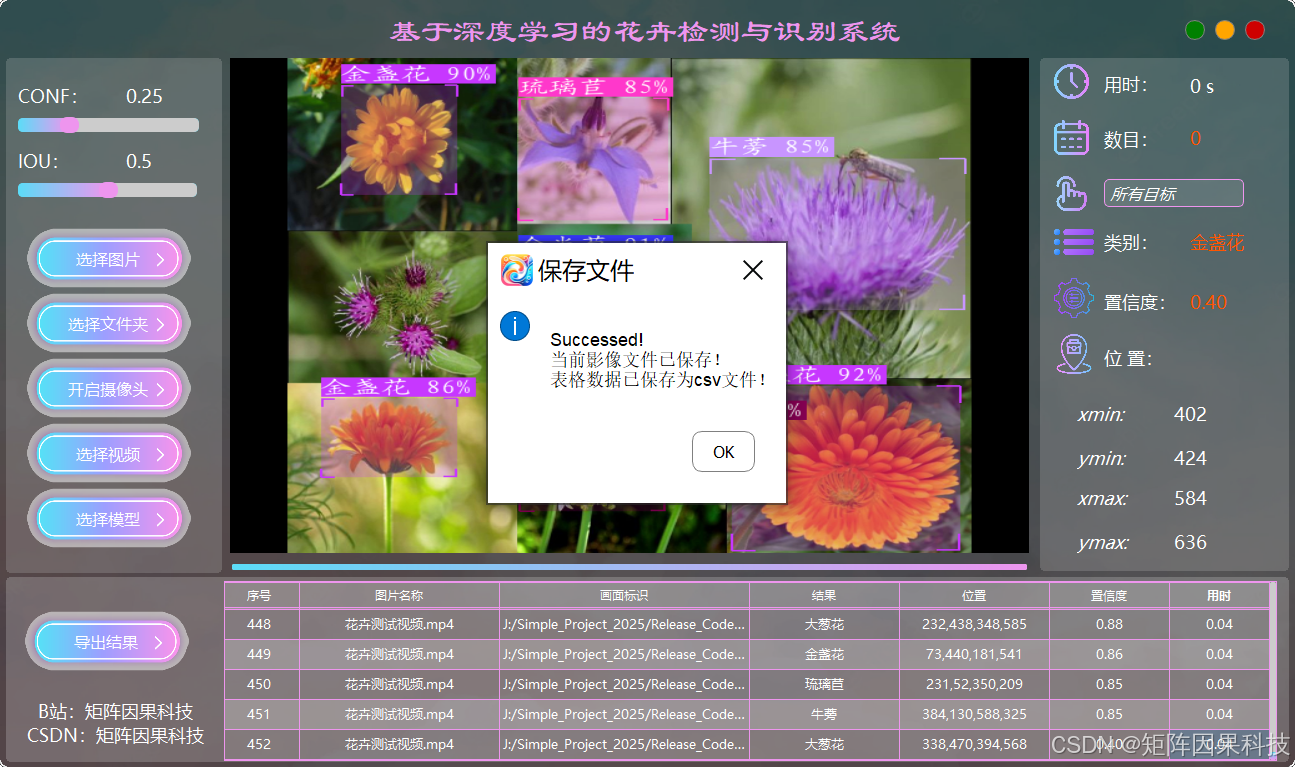Click the IOU slider track
1295x767 pixels.
click(x=150, y=190)
